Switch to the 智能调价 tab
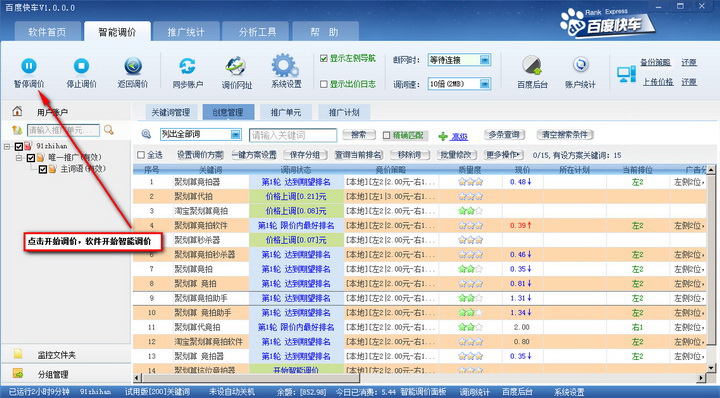Viewport: 720px width, 398px height. (117, 32)
